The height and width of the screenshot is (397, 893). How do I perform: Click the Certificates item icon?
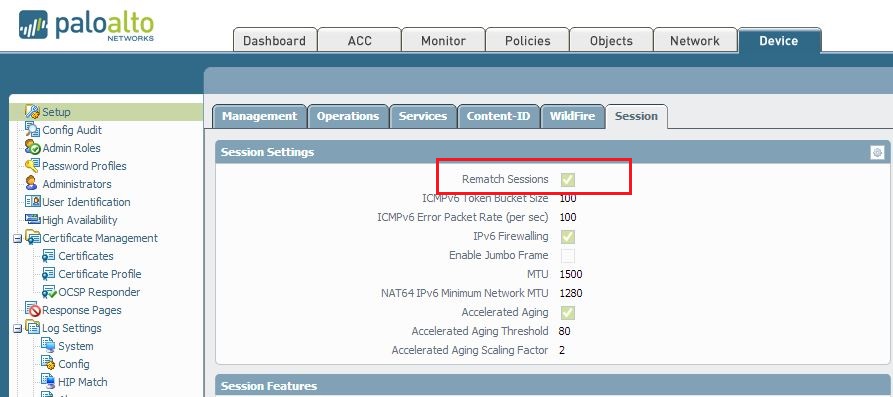click(x=49, y=256)
